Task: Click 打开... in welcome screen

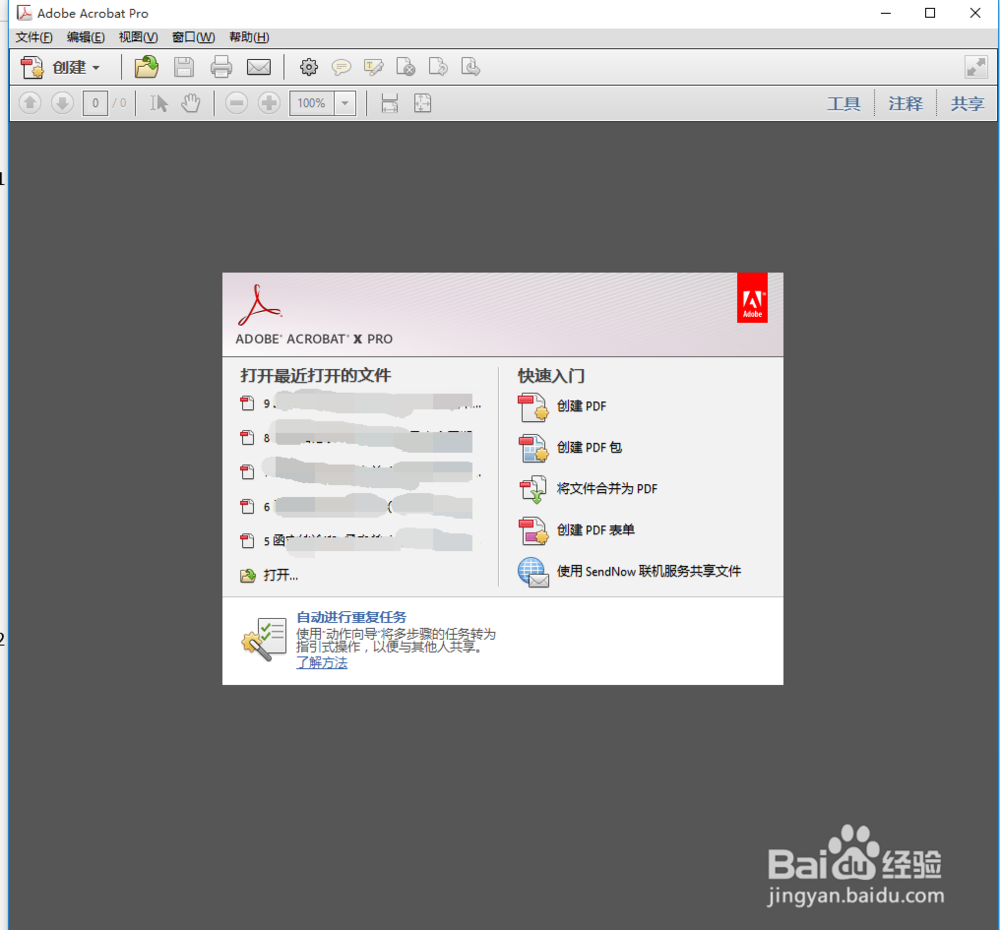Action: click(269, 575)
